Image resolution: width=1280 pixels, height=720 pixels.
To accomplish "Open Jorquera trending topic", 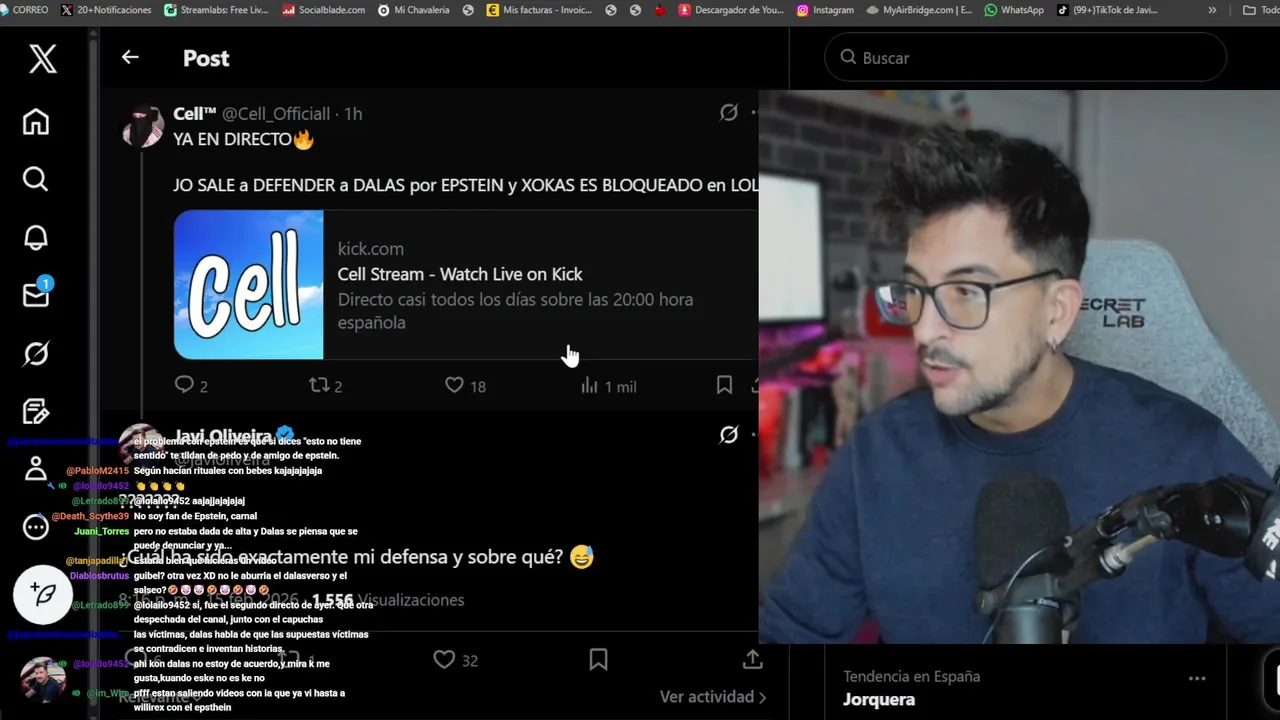I will coord(879,700).
